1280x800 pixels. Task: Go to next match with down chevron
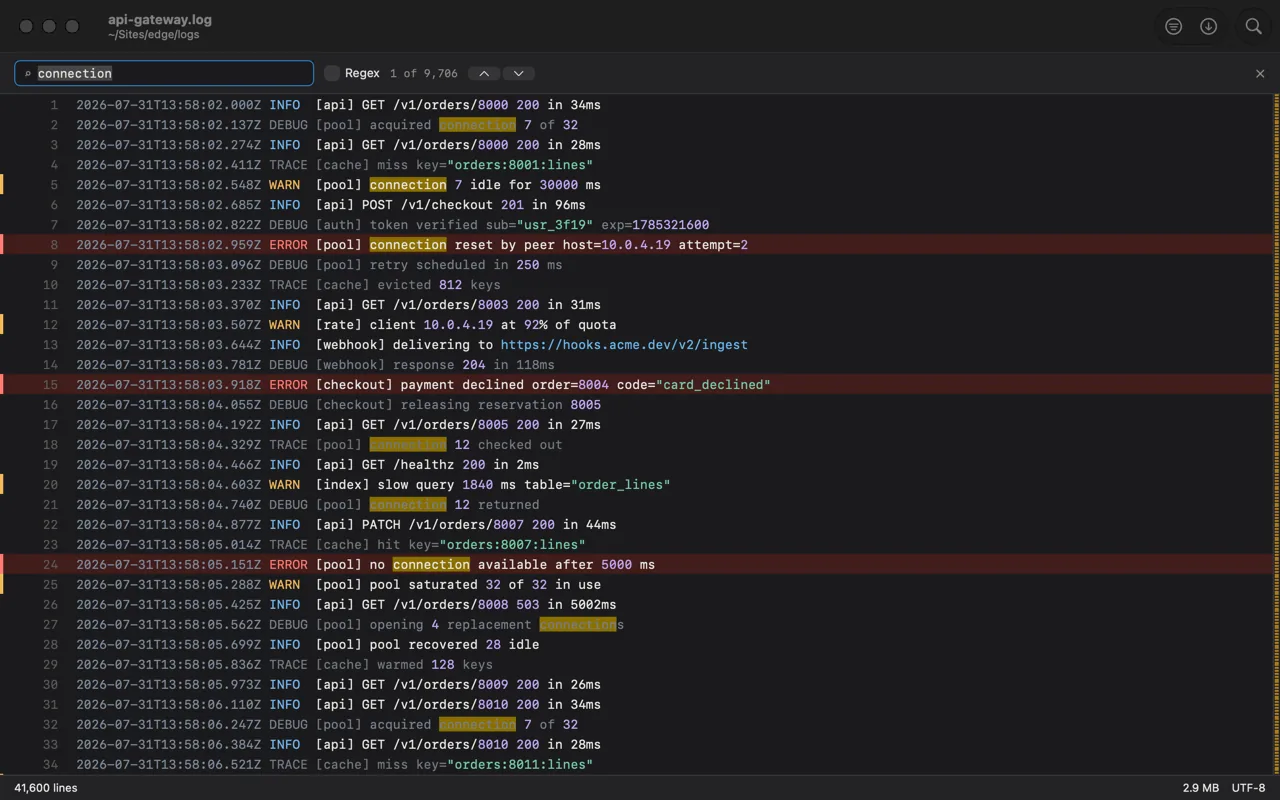tap(518, 73)
